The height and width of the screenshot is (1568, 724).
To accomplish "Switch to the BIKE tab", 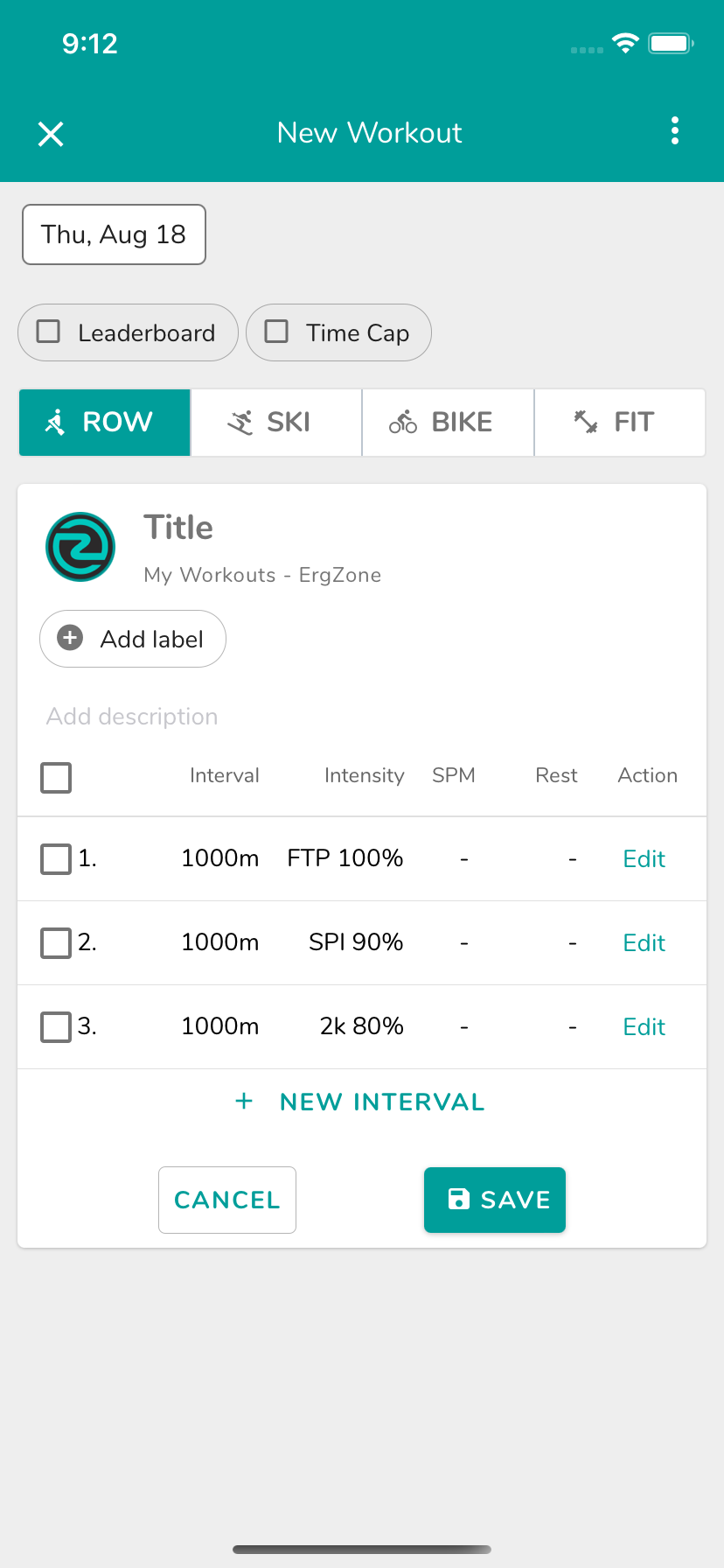I will [448, 423].
